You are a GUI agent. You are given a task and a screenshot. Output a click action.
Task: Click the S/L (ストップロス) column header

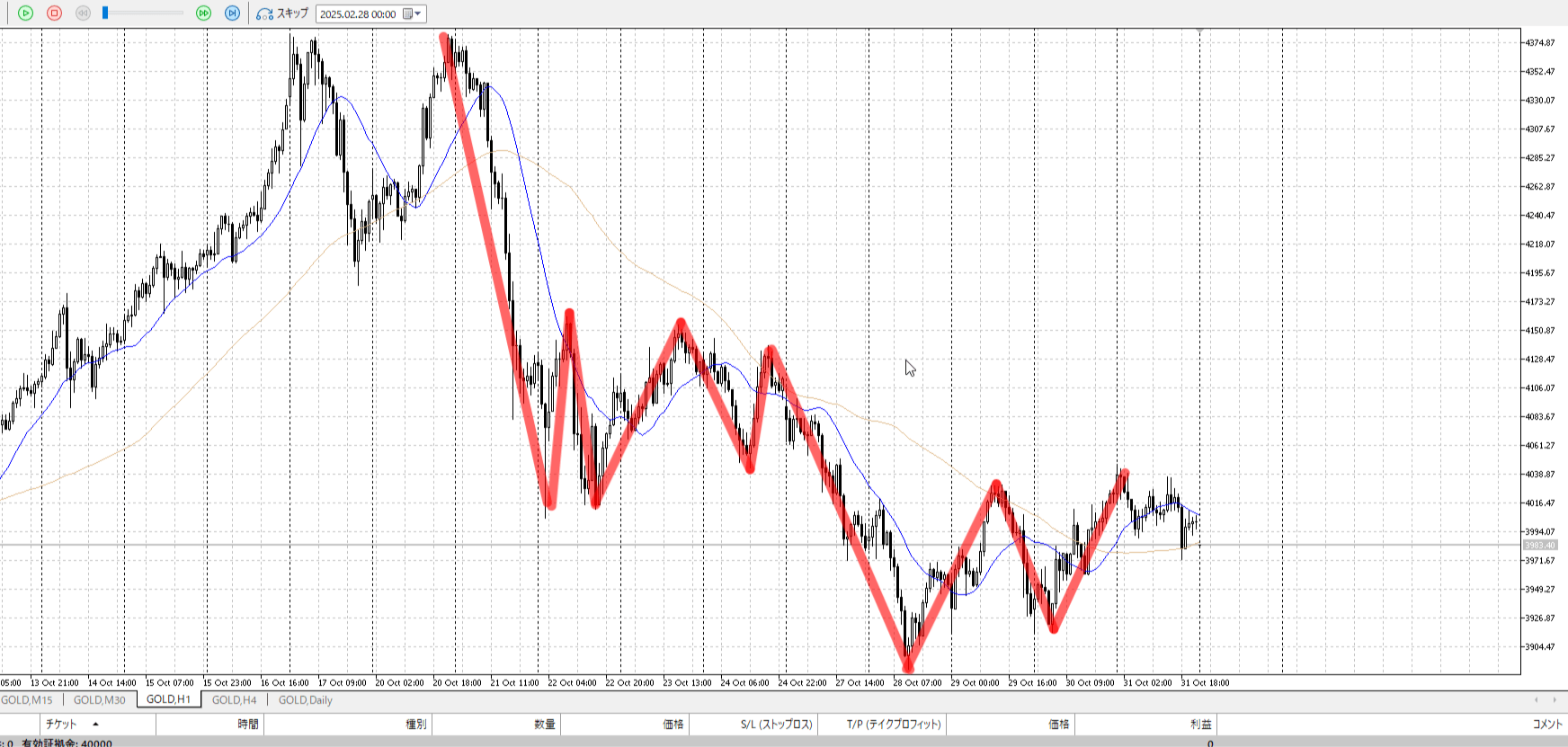point(776,725)
